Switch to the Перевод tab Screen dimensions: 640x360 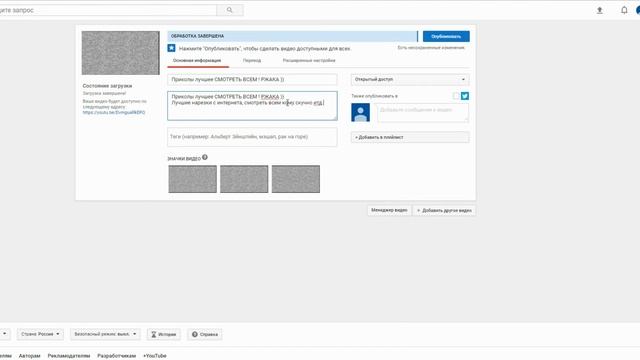click(x=252, y=60)
